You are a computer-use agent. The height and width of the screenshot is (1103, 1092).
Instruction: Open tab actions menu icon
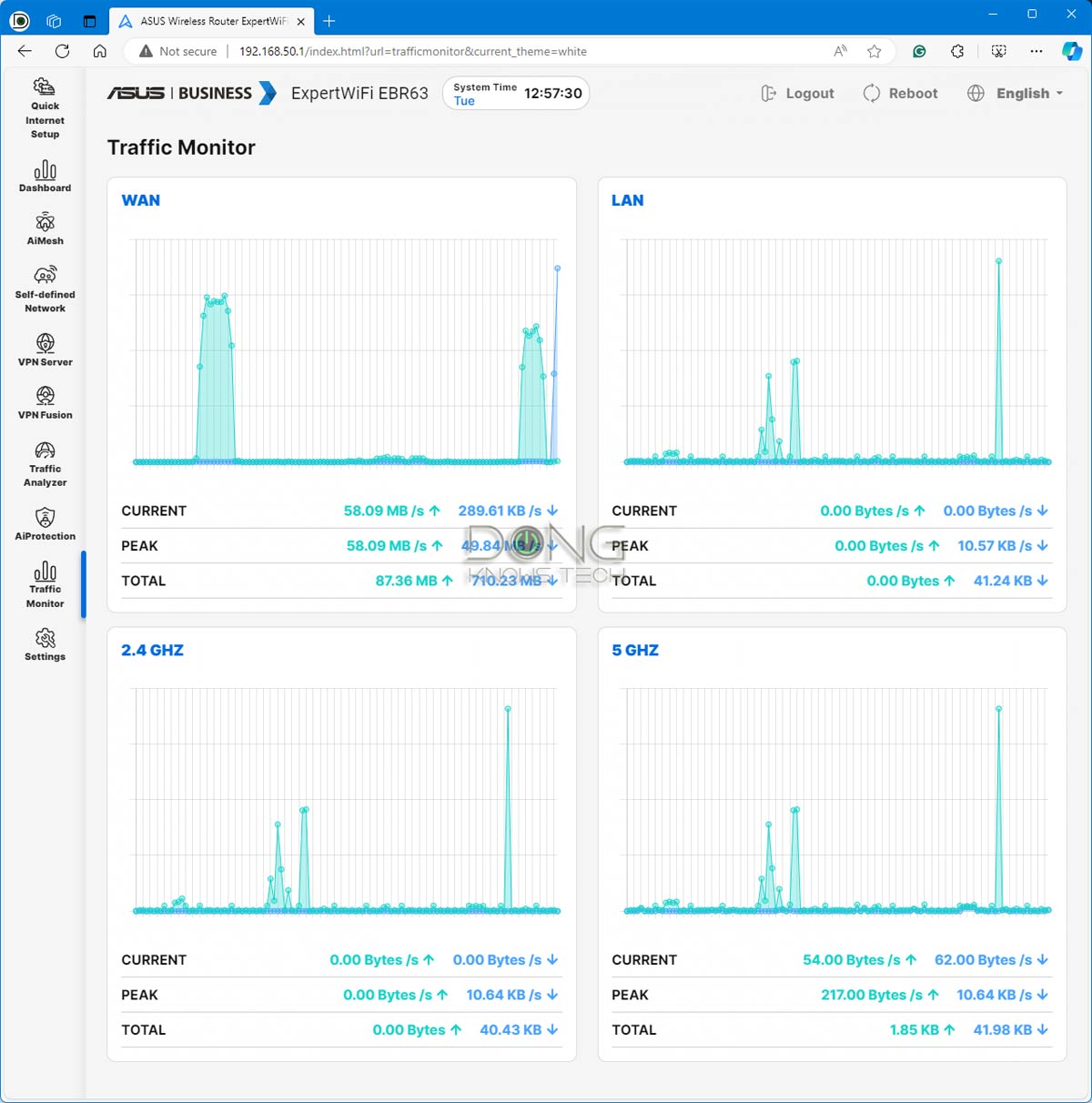coord(89,21)
